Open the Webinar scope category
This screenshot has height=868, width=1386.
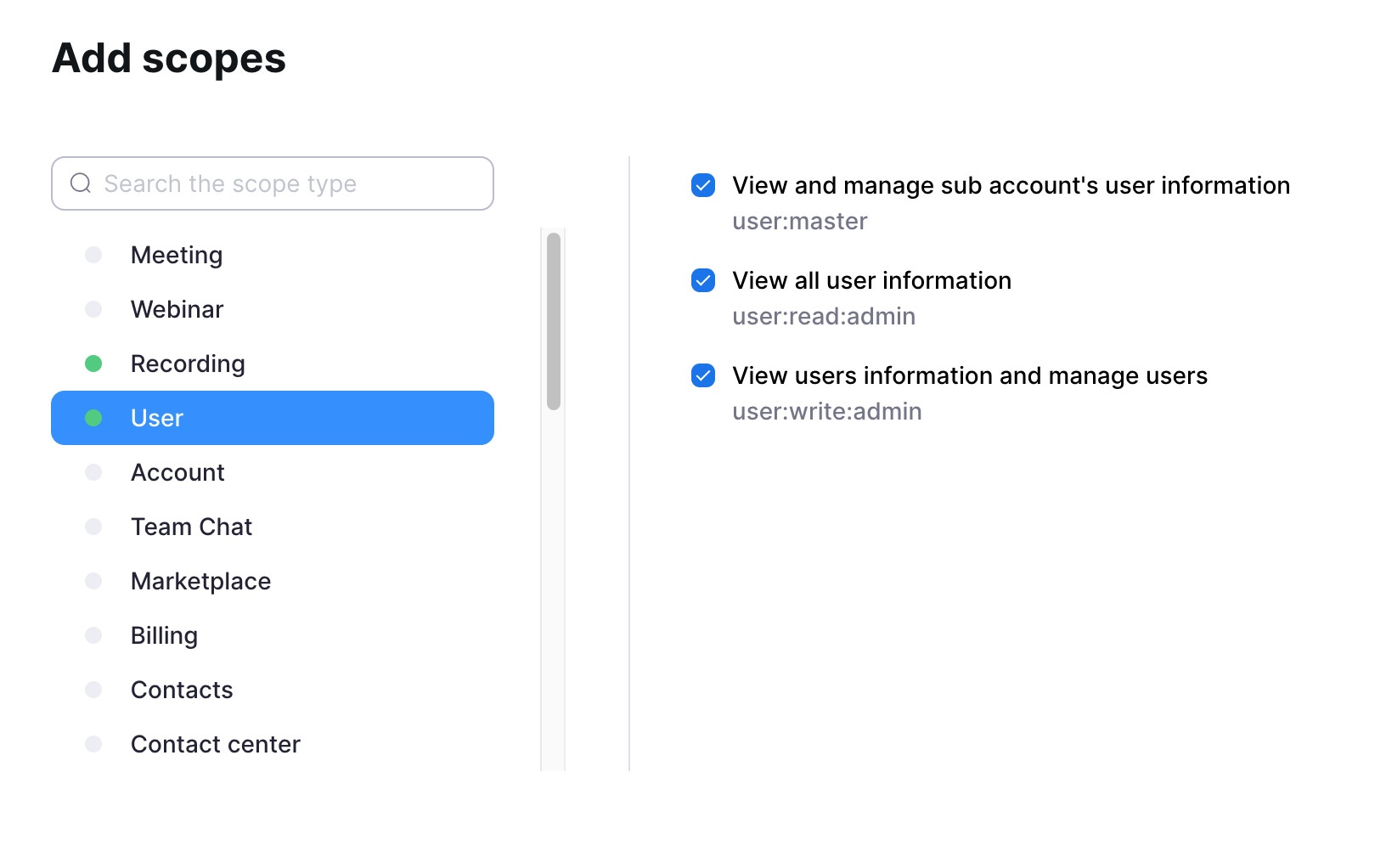[177, 309]
